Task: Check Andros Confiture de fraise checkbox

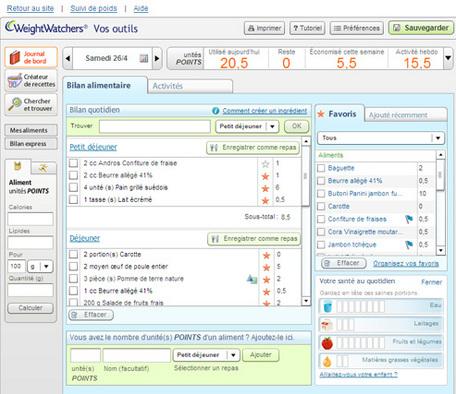Action: pyautogui.click(x=73, y=163)
